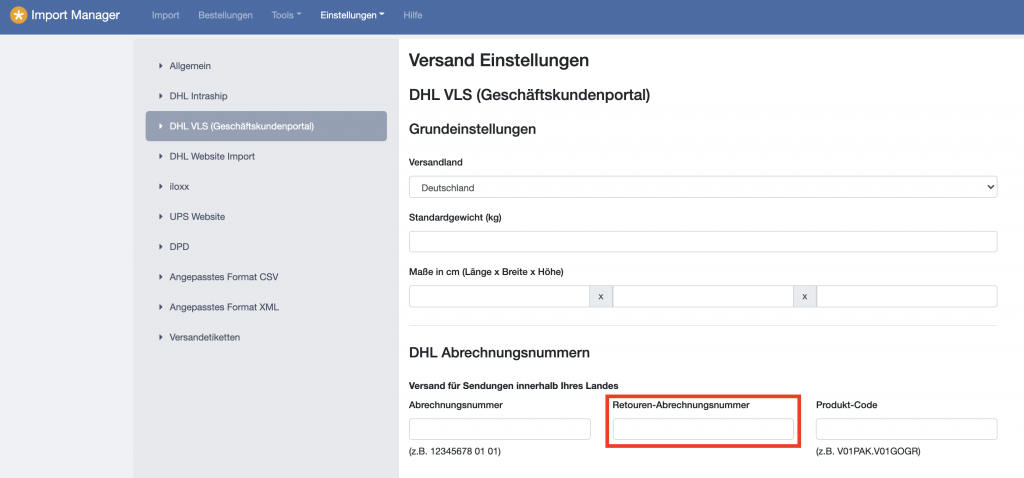Select Angepasstes Format CSV sidebar entry
The image size is (1024, 478).
coord(224,277)
